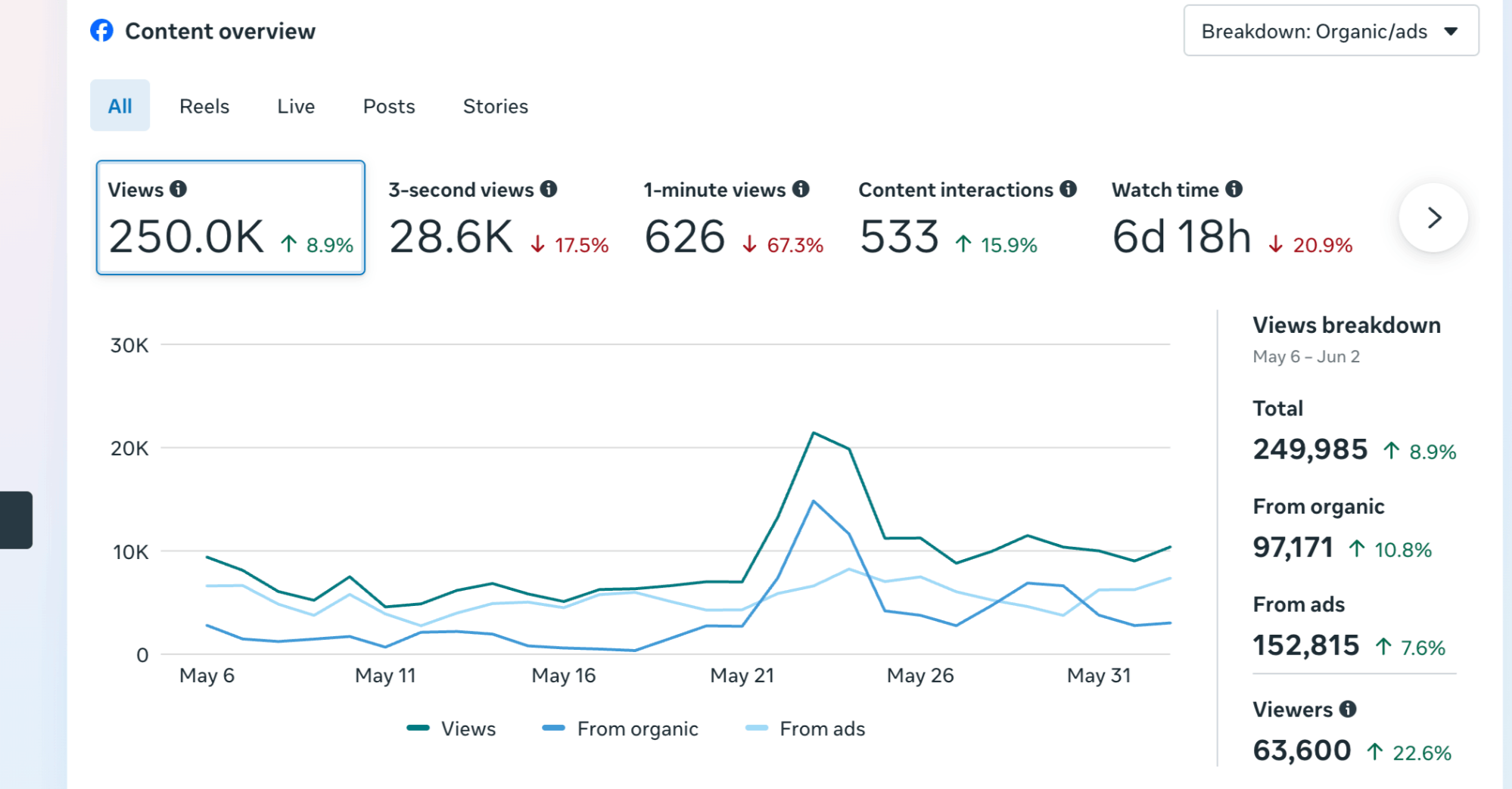Click the 17.5% decrease indicator
The width and height of the screenshot is (1512, 789).
pos(569,245)
